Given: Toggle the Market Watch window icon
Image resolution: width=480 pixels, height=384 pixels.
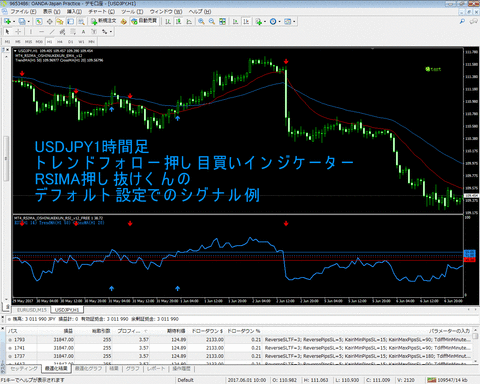Looking at the screenshot, I should 39,21.
